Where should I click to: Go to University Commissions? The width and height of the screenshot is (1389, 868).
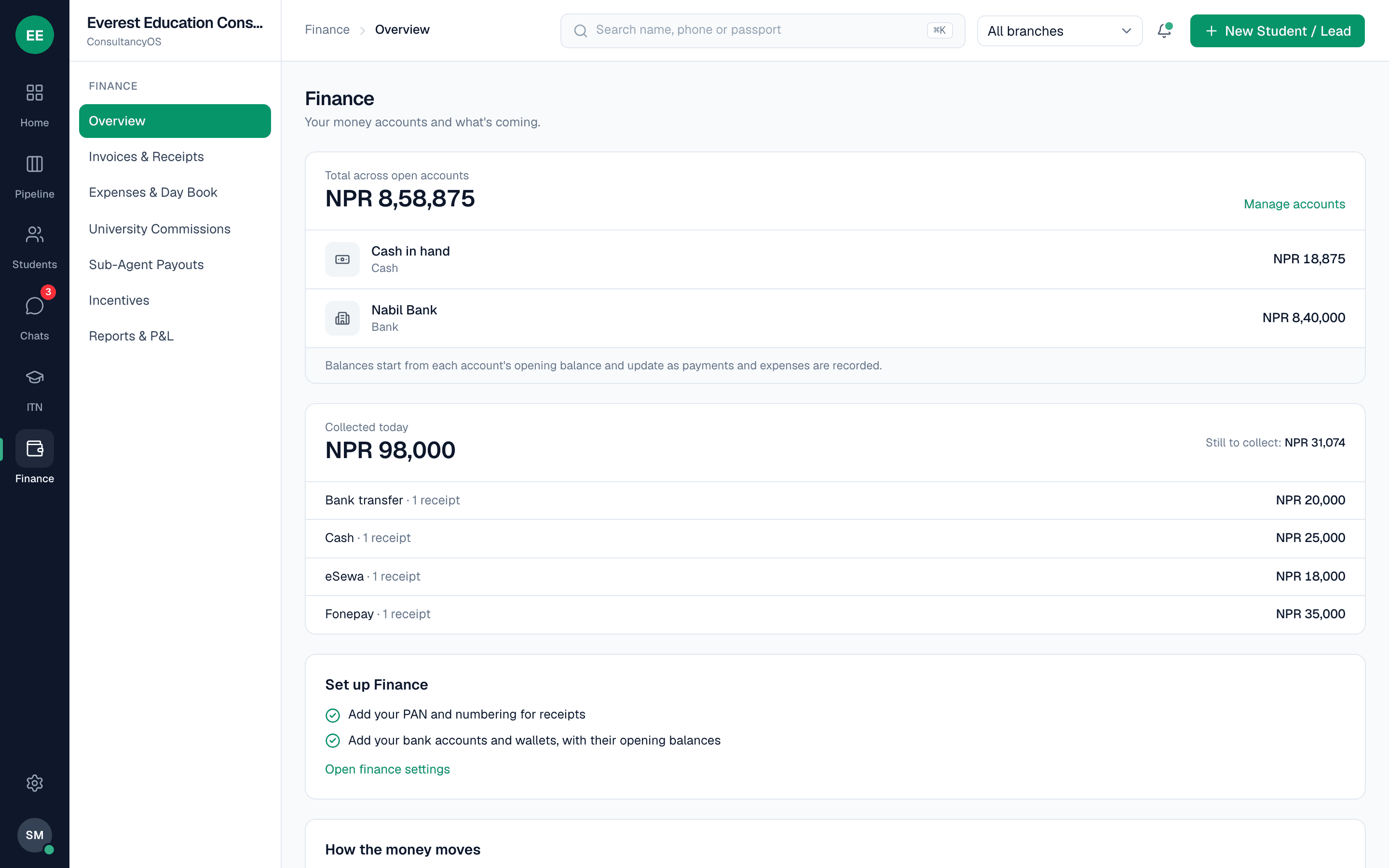point(175,229)
